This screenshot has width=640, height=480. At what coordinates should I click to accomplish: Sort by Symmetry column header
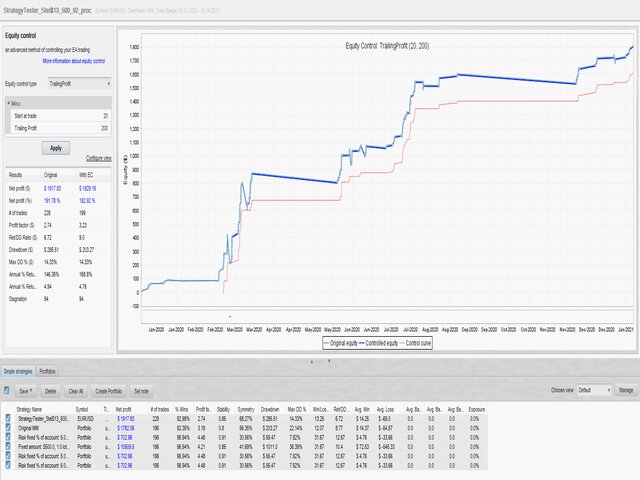coord(246,409)
